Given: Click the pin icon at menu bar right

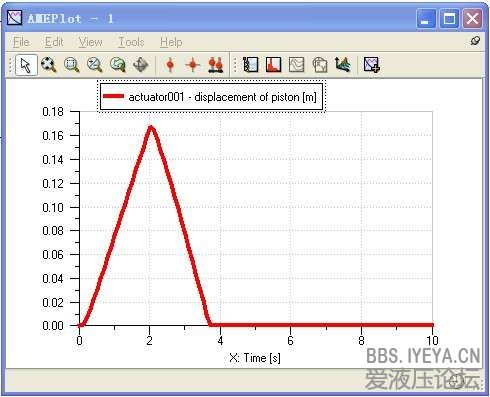Looking at the screenshot, I should pos(475,41).
